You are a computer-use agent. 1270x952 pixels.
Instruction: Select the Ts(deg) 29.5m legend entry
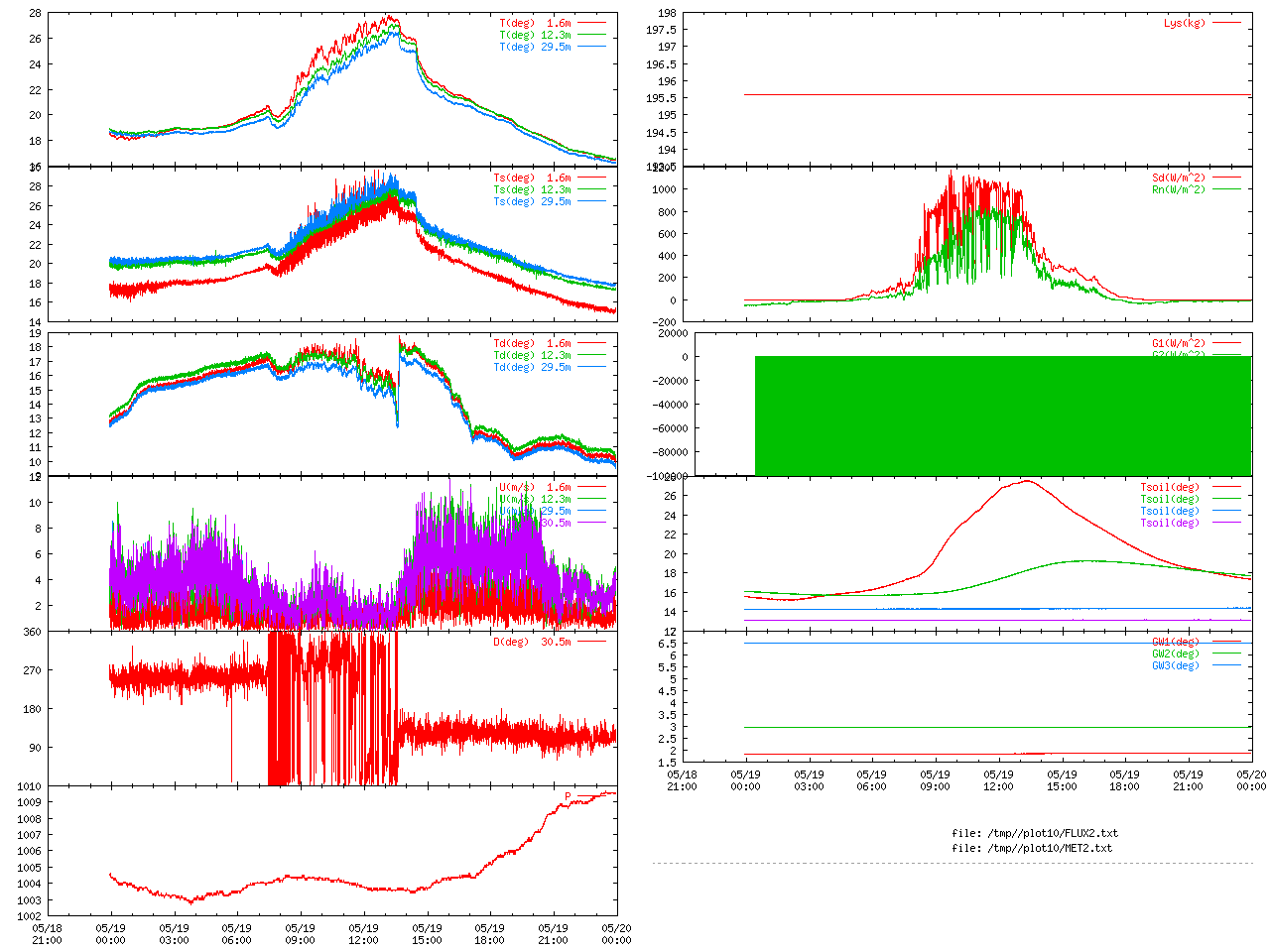click(x=533, y=201)
